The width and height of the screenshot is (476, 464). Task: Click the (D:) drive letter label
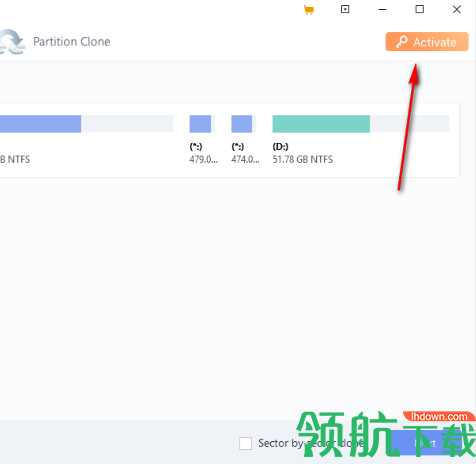pyautogui.click(x=280, y=147)
